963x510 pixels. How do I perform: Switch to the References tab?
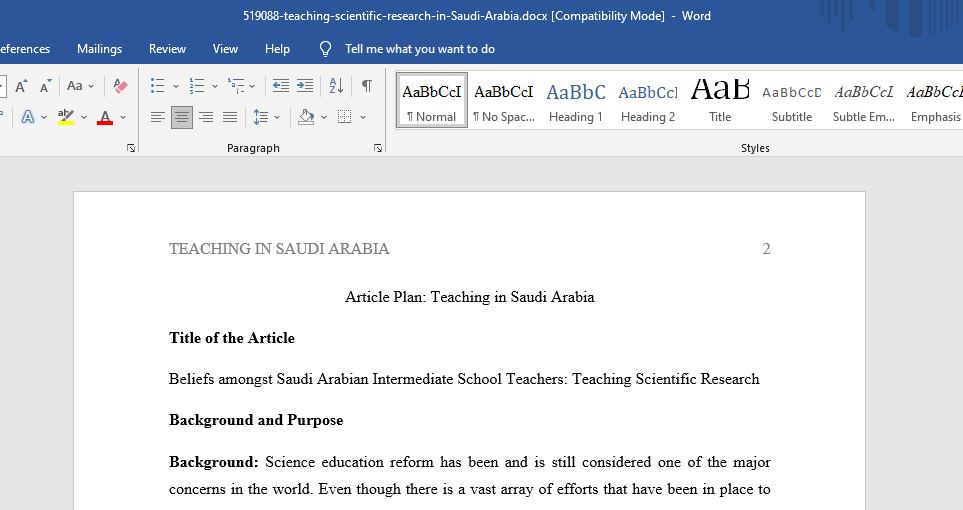25,49
